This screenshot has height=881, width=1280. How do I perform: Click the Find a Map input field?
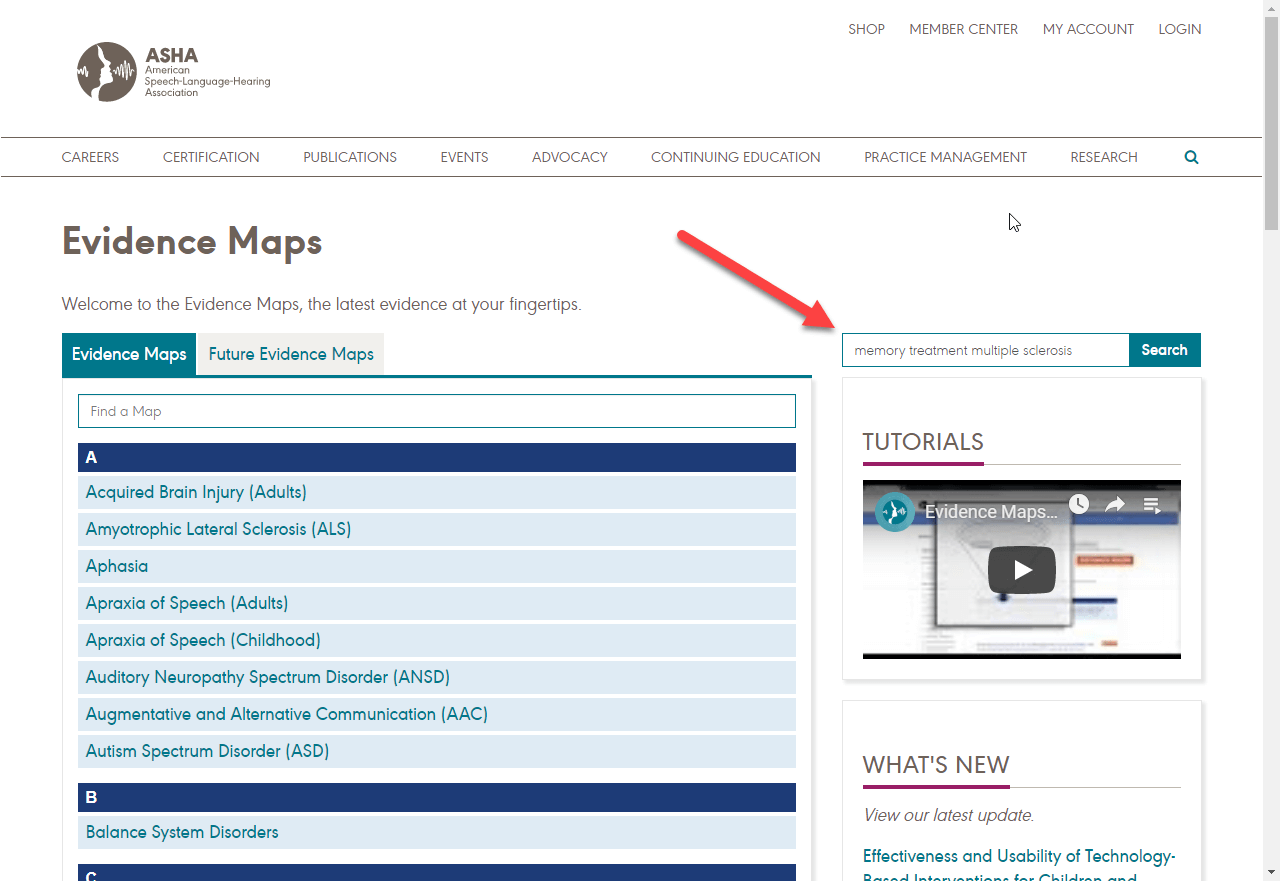coord(436,411)
